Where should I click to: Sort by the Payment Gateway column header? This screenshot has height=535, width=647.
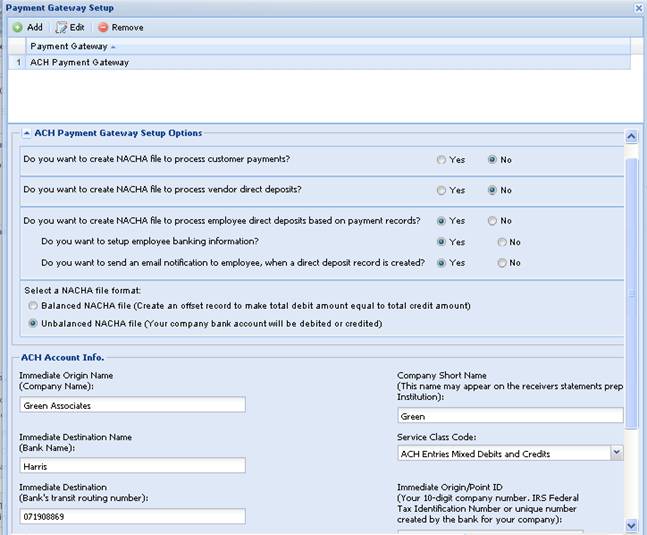(x=72, y=46)
